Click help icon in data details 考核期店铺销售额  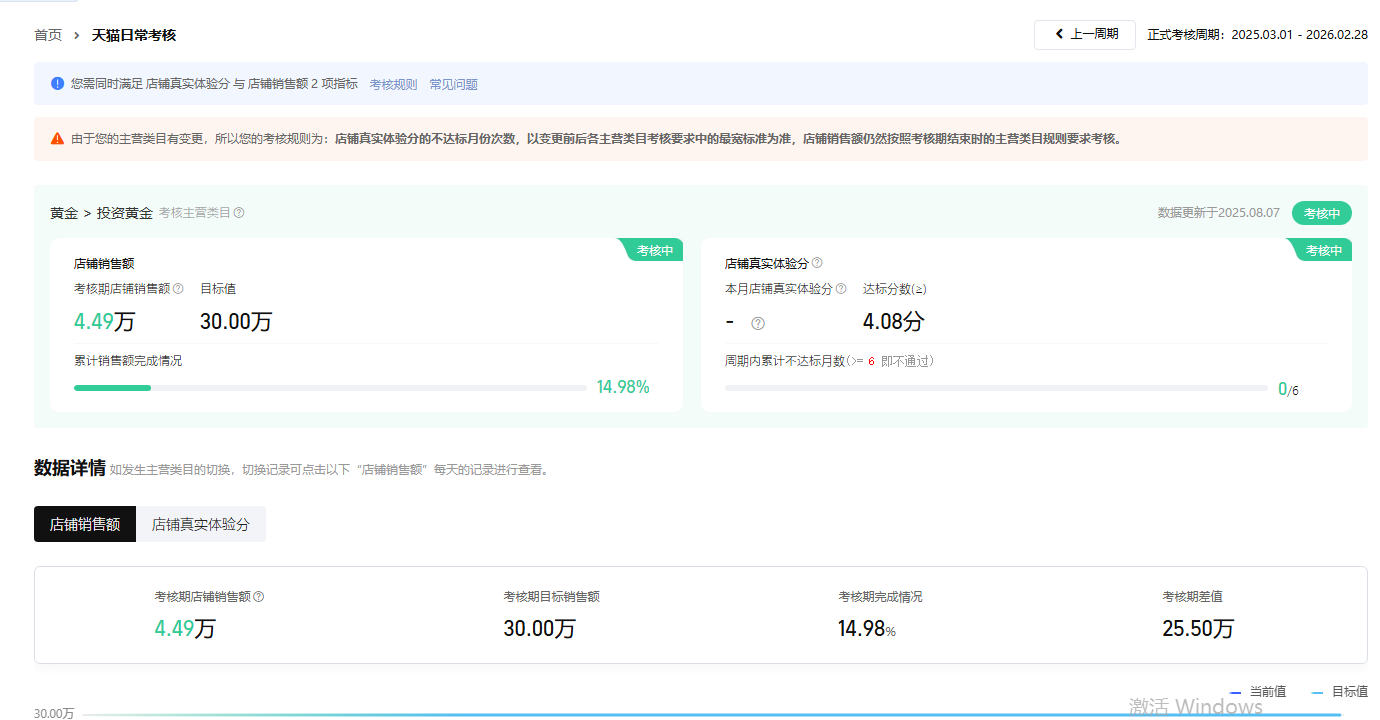point(259,597)
